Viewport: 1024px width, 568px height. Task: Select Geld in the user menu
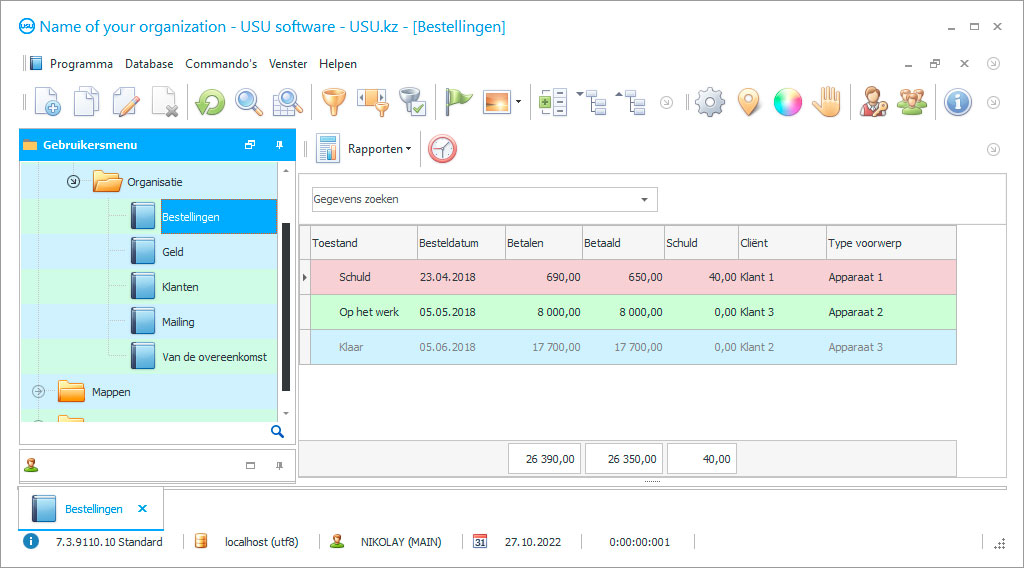click(172, 252)
